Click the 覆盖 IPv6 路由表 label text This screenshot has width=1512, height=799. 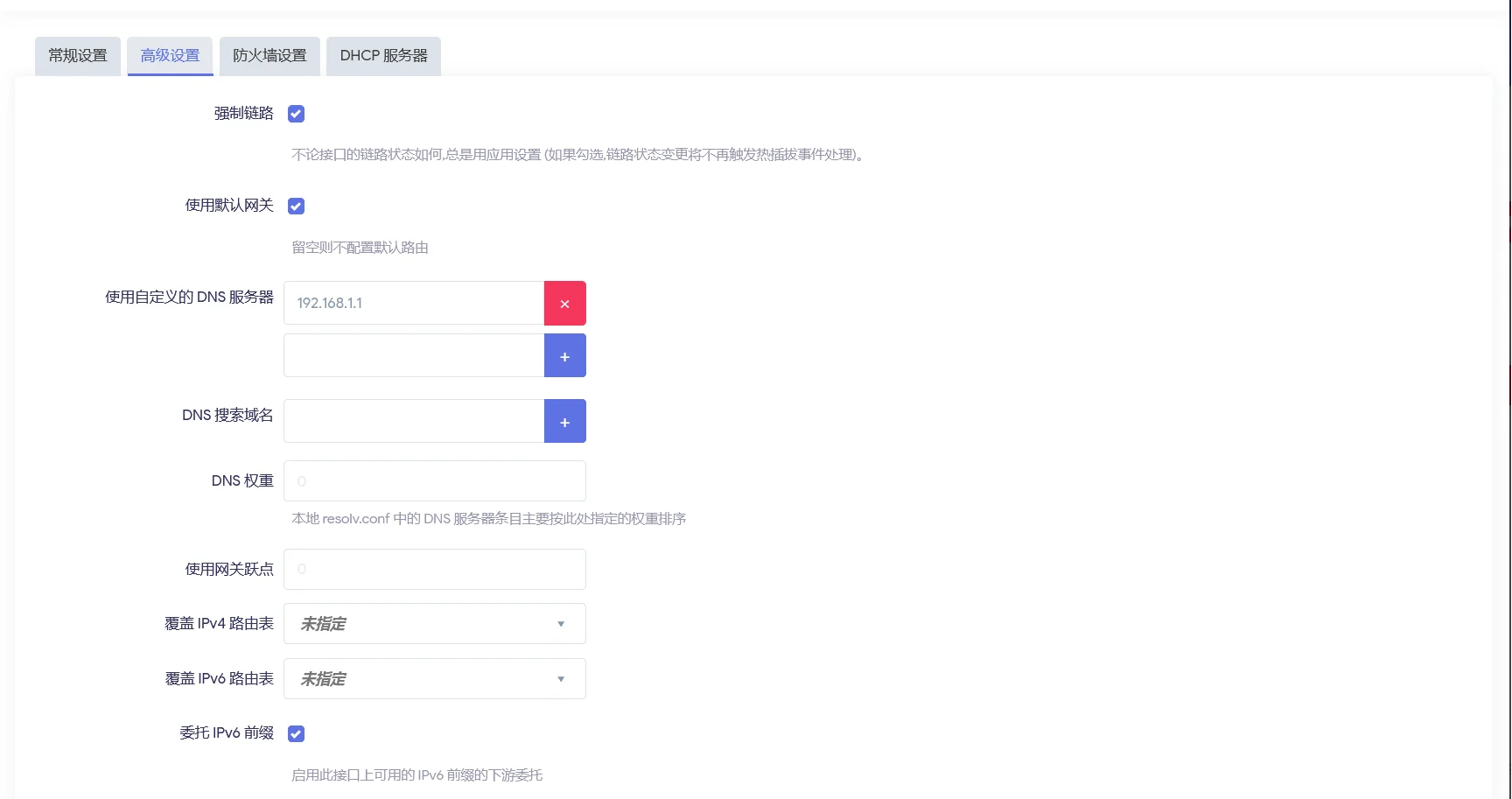click(219, 678)
